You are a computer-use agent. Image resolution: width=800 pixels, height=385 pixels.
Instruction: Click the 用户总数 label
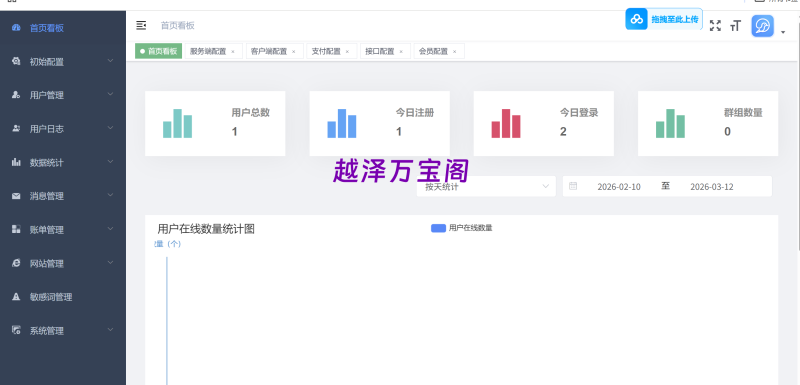[x=251, y=113]
